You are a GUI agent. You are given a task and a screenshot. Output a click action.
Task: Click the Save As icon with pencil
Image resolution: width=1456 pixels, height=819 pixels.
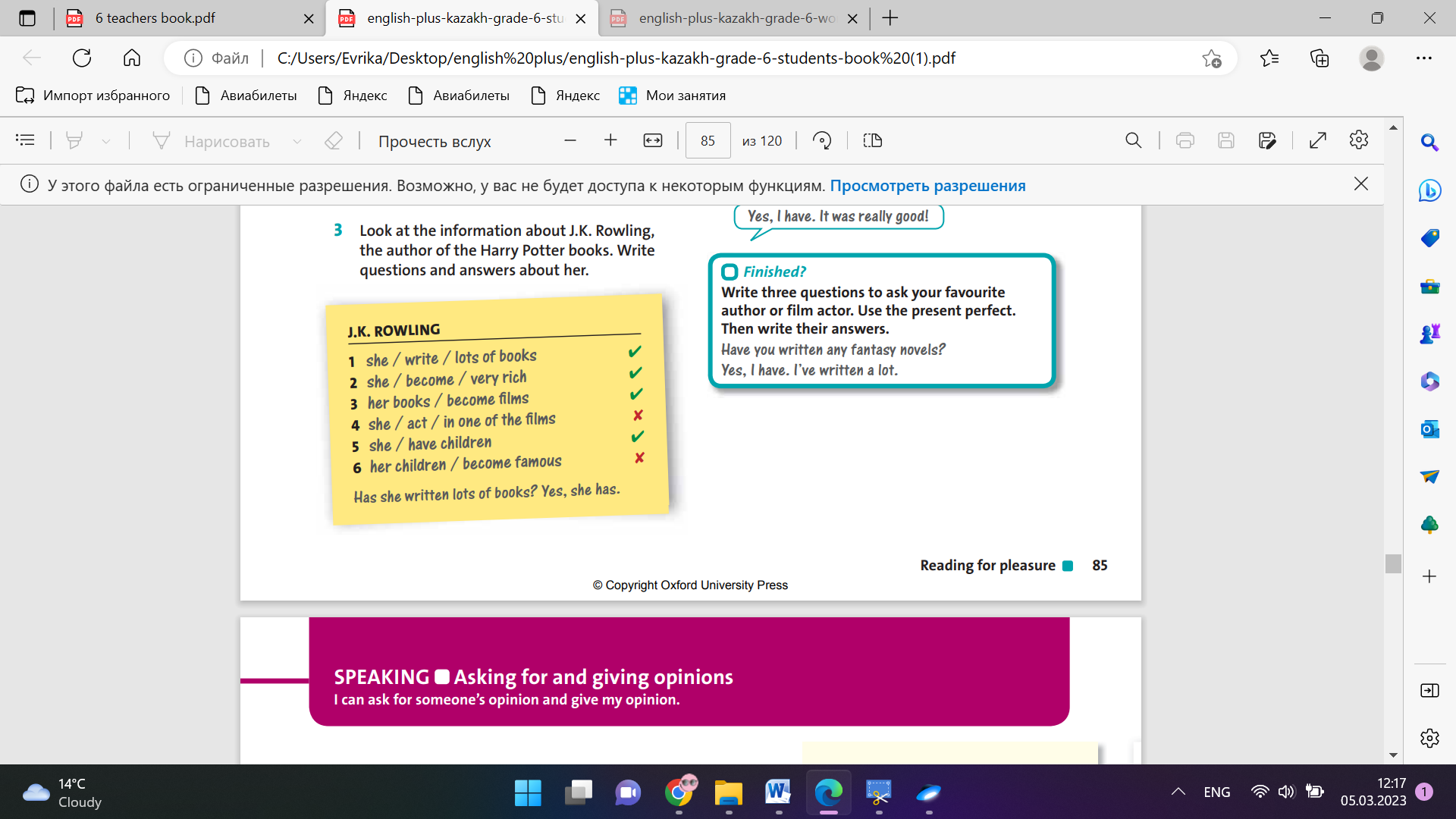[1266, 140]
